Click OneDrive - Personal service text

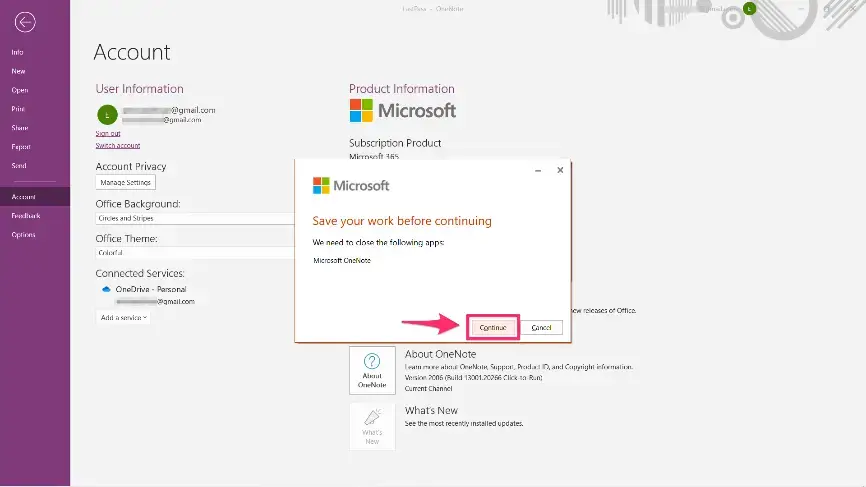coord(151,289)
